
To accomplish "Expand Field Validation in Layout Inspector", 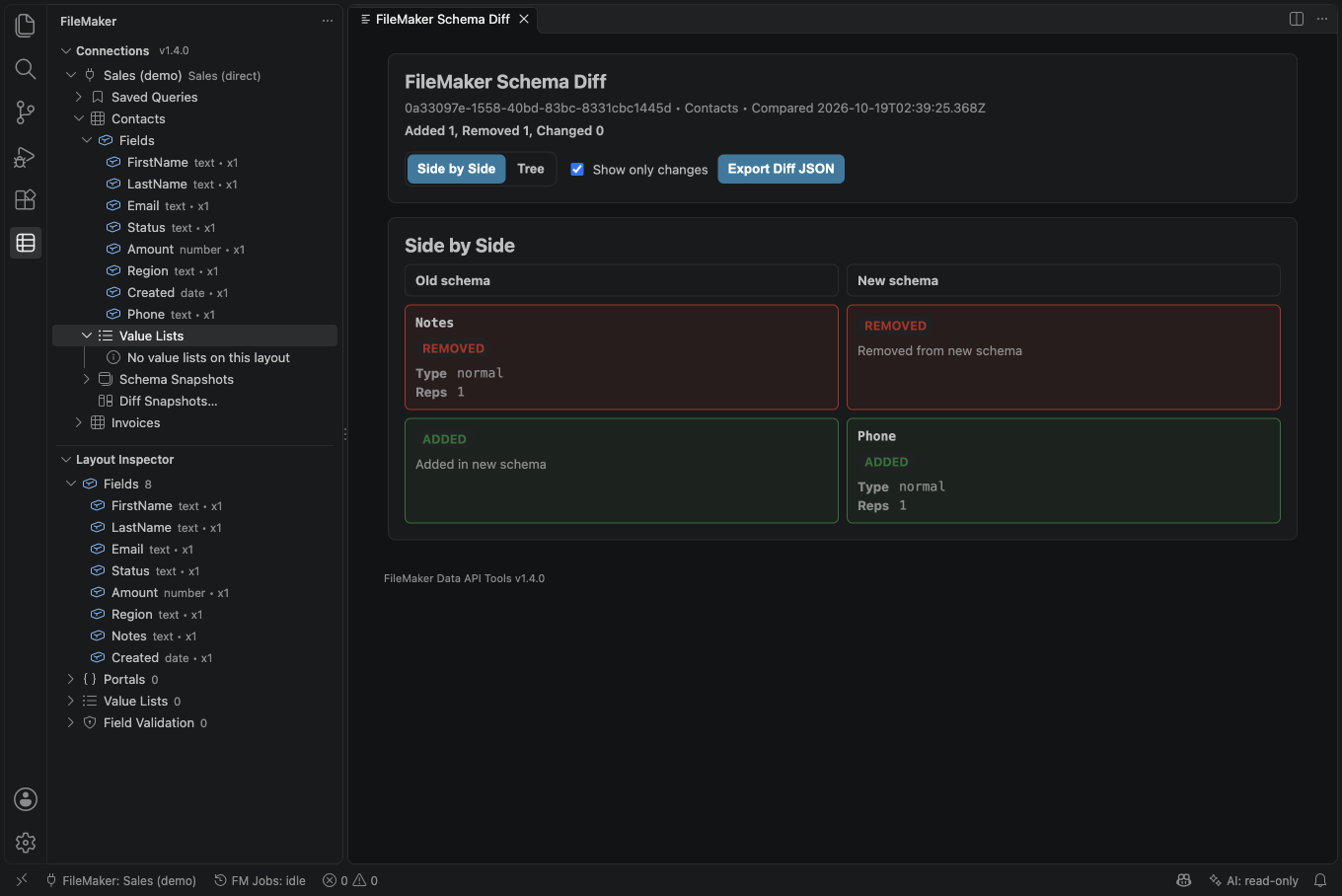I will pos(71,722).
